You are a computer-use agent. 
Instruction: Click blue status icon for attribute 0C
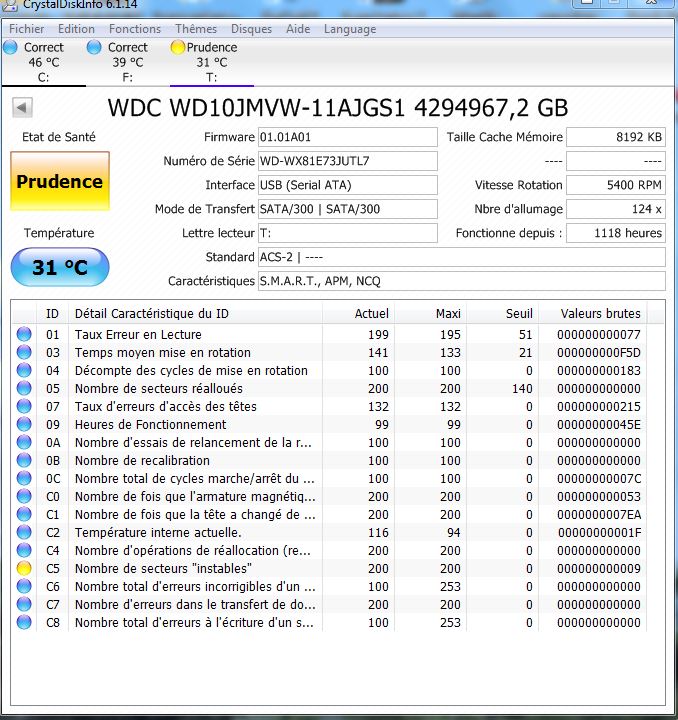pos(24,478)
